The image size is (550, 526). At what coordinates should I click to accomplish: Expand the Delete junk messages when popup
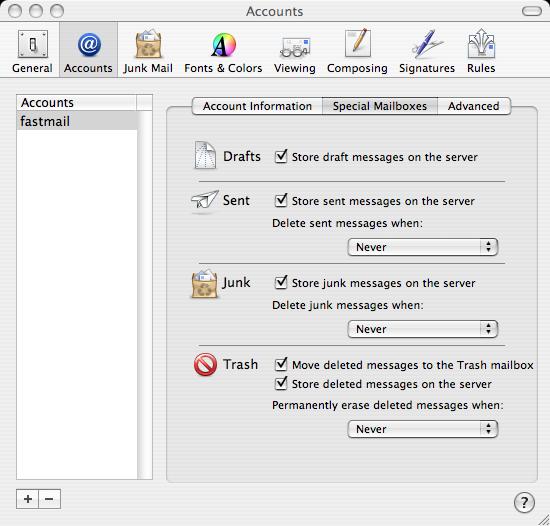tap(423, 329)
